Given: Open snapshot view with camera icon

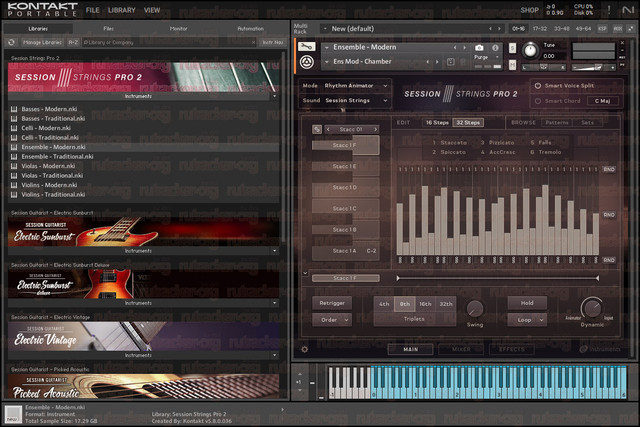Looking at the screenshot, I should [x=479, y=48].
